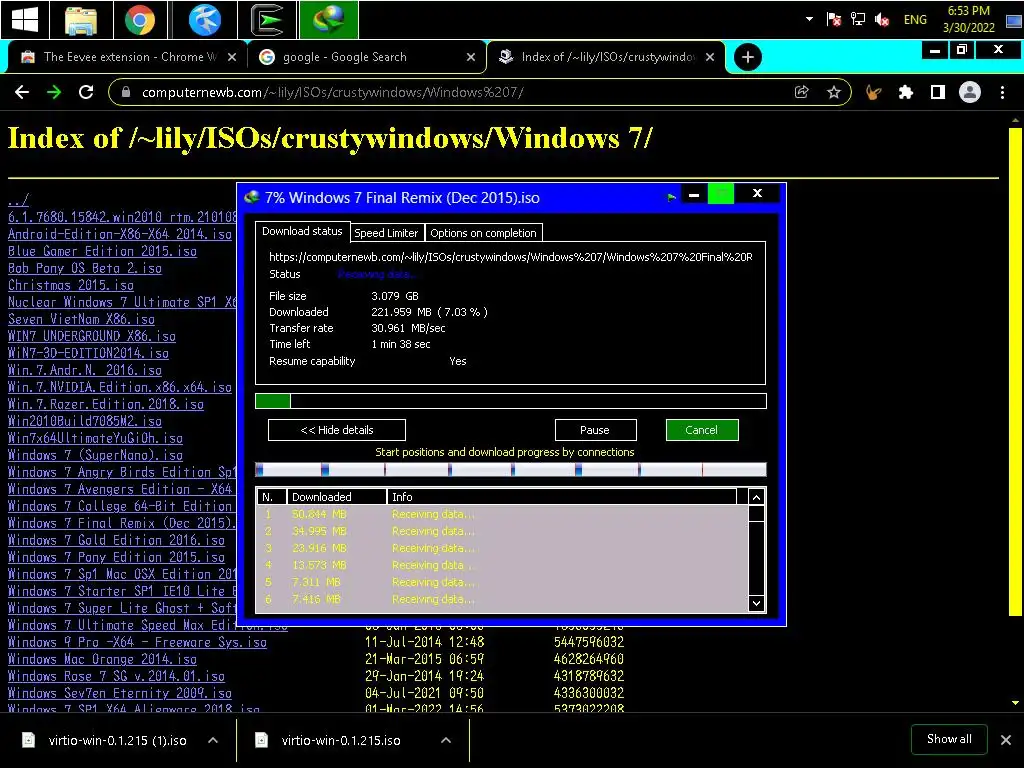Open the clock showing 6:53 PM

(968, 19)
